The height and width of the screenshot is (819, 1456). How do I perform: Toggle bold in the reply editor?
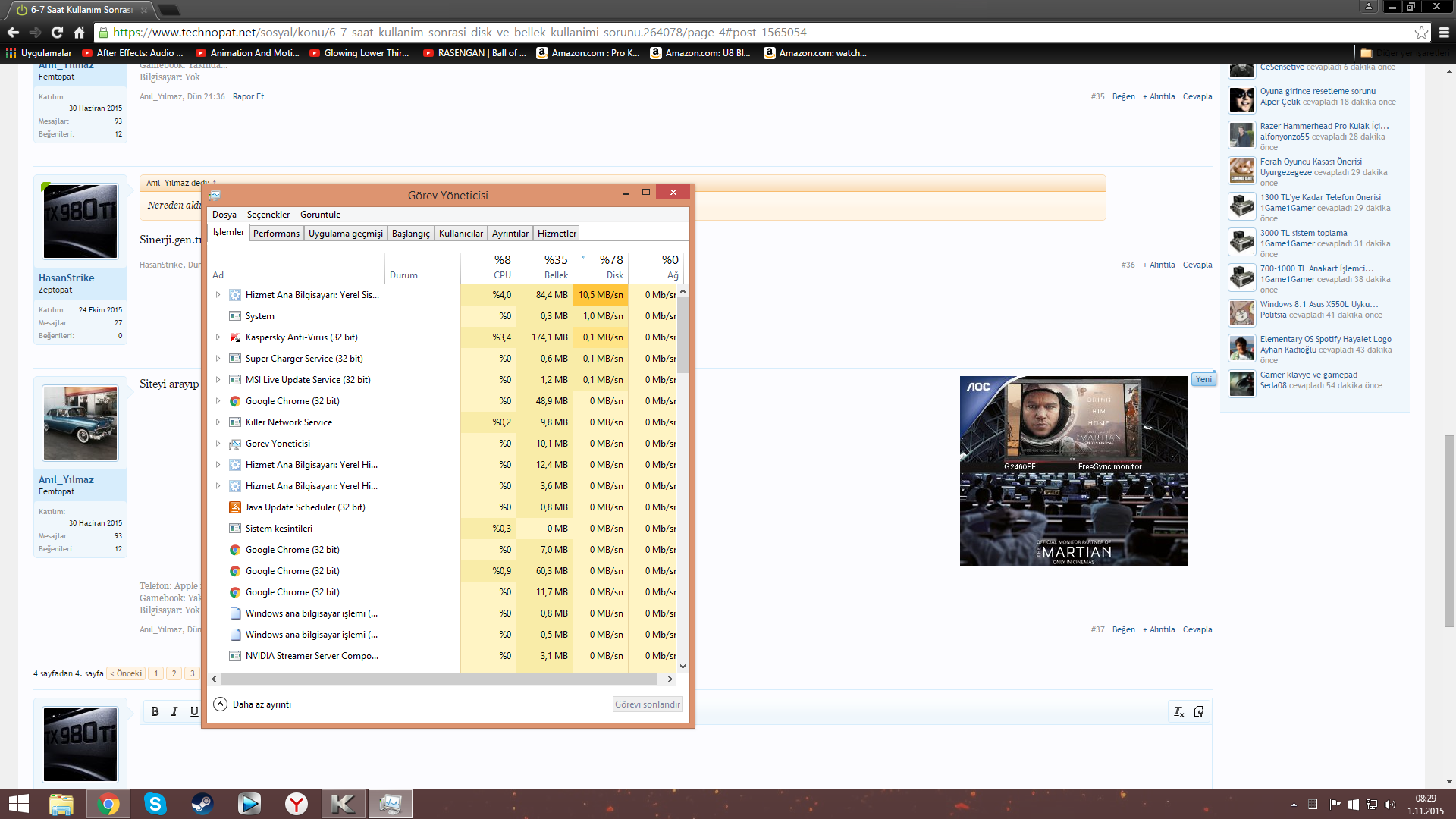pos(155,711)
